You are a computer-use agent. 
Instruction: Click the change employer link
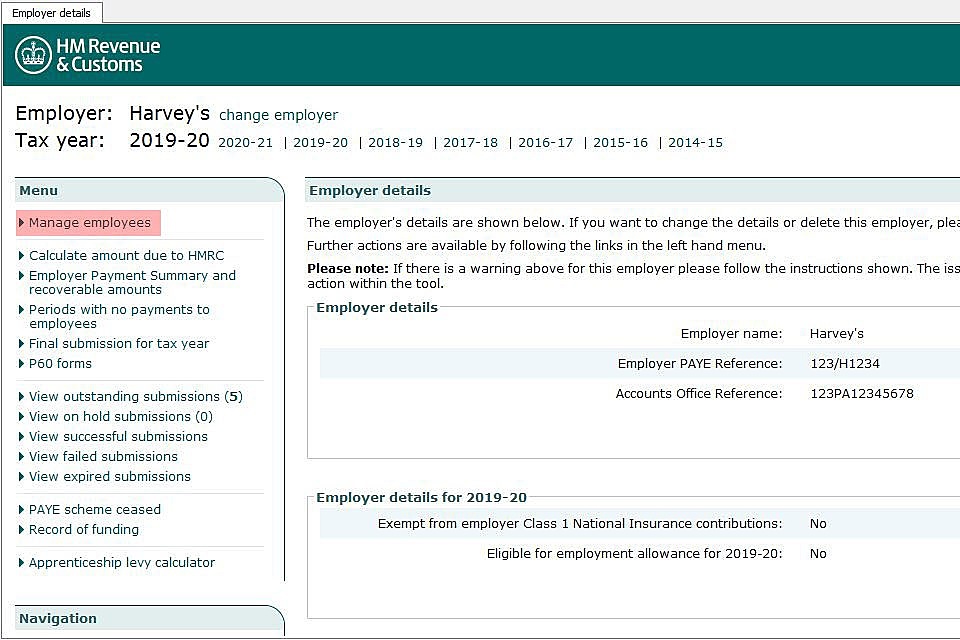(278, 115)
